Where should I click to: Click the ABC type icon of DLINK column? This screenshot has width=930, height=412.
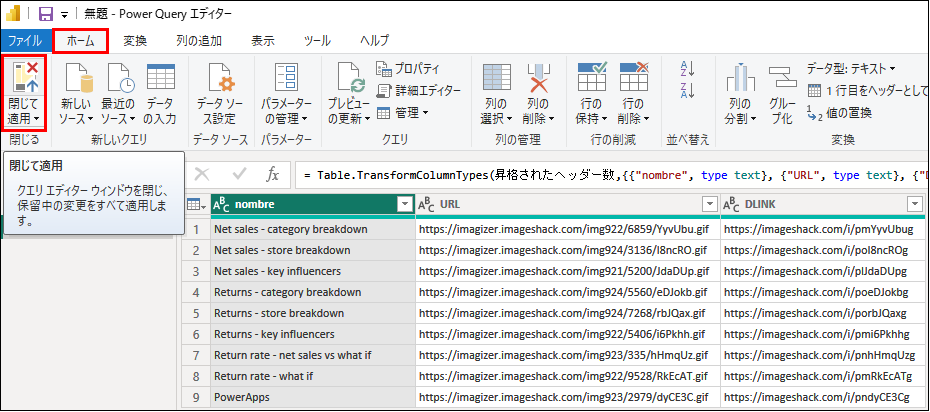click(732, 205)
